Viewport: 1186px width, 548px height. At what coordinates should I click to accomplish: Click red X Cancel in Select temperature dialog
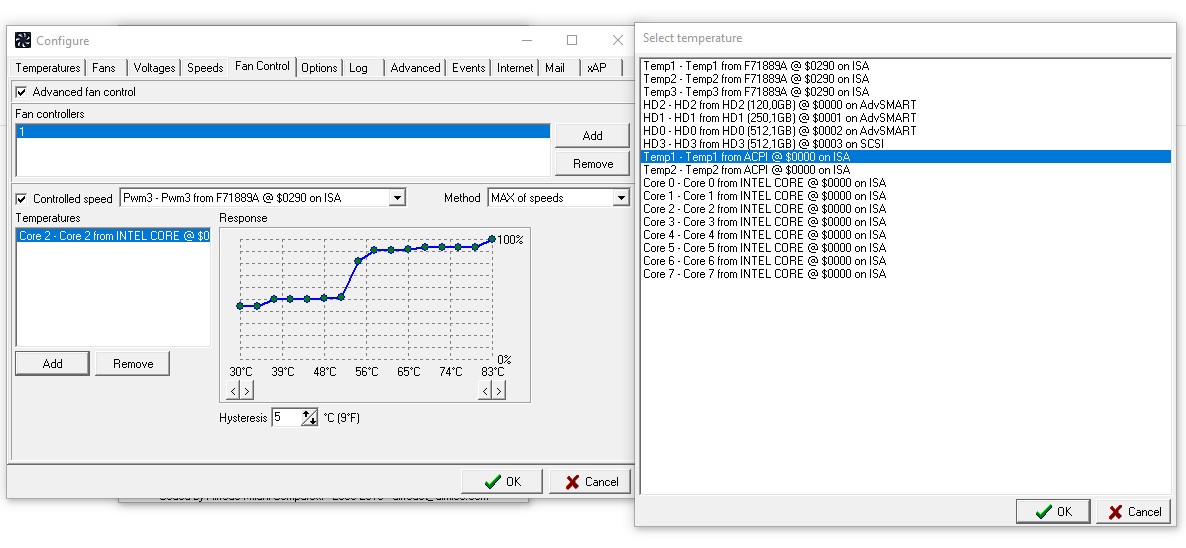(1134, 512)
